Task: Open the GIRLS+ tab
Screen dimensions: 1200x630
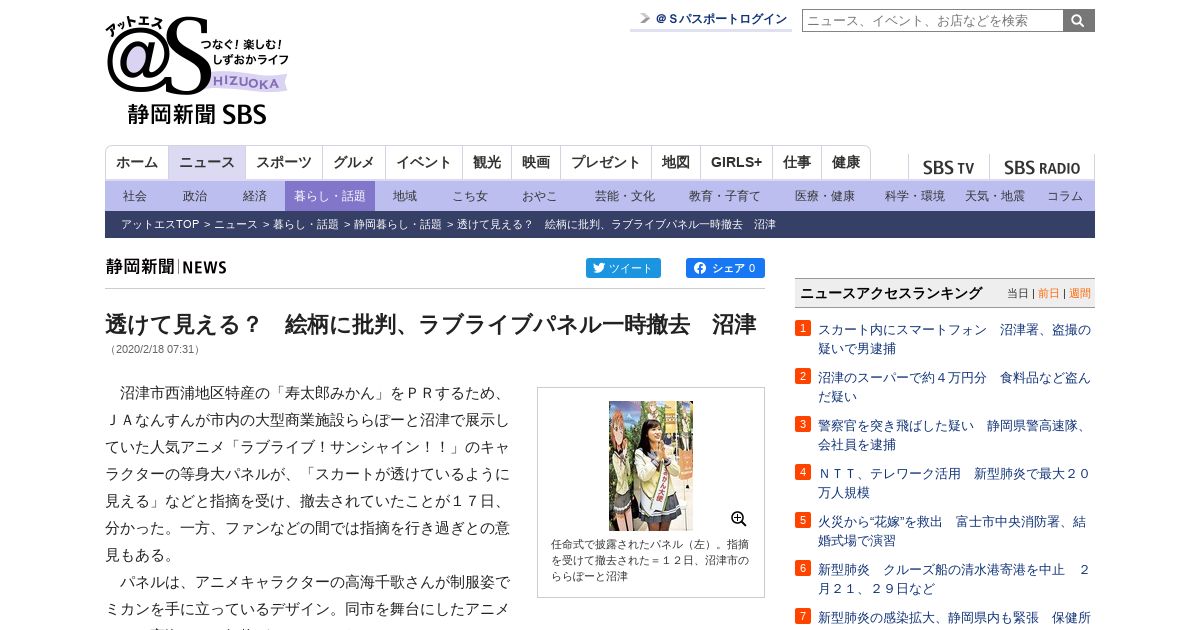Action: (x=737, y=162)
